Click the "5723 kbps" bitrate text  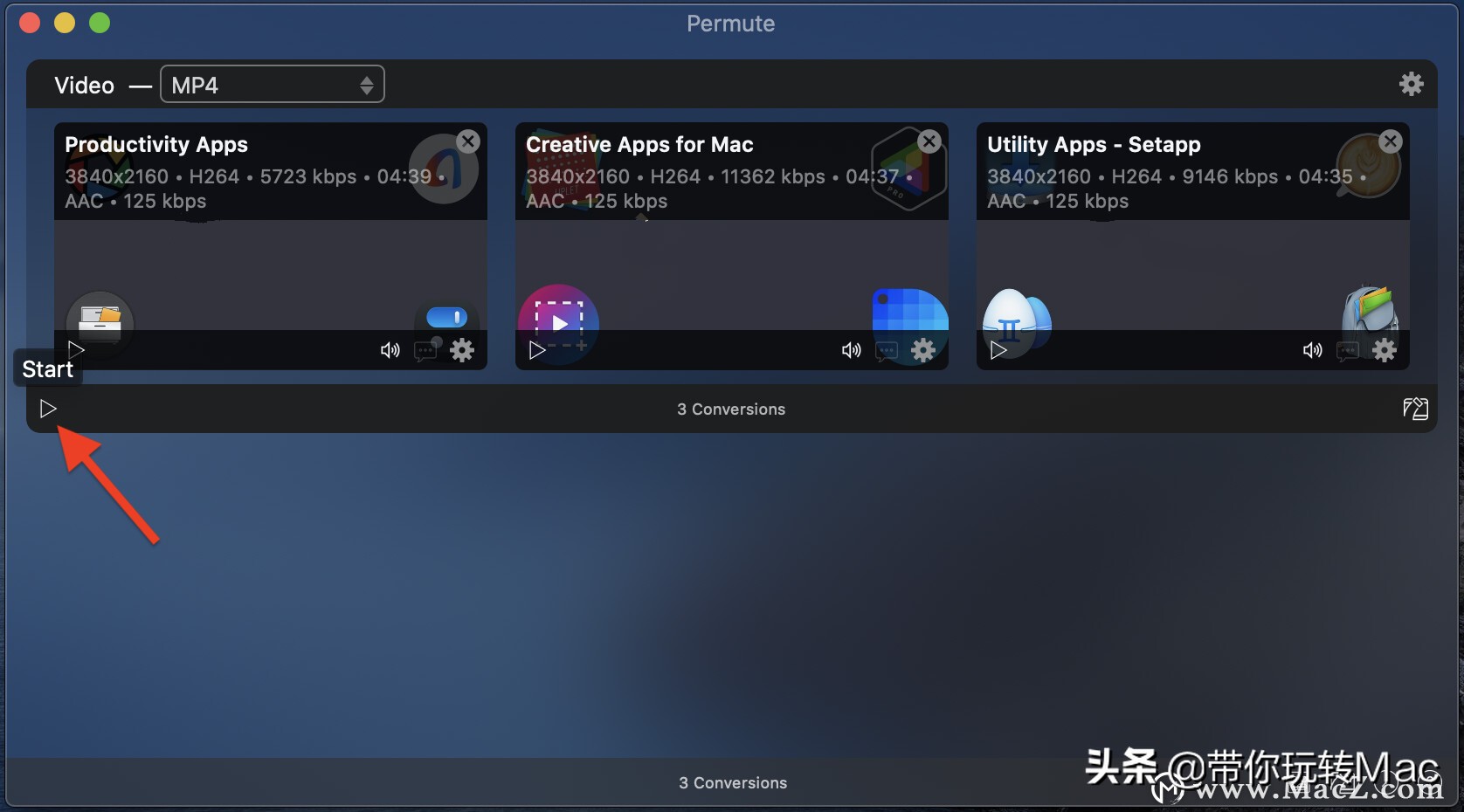tap(308, 176)
